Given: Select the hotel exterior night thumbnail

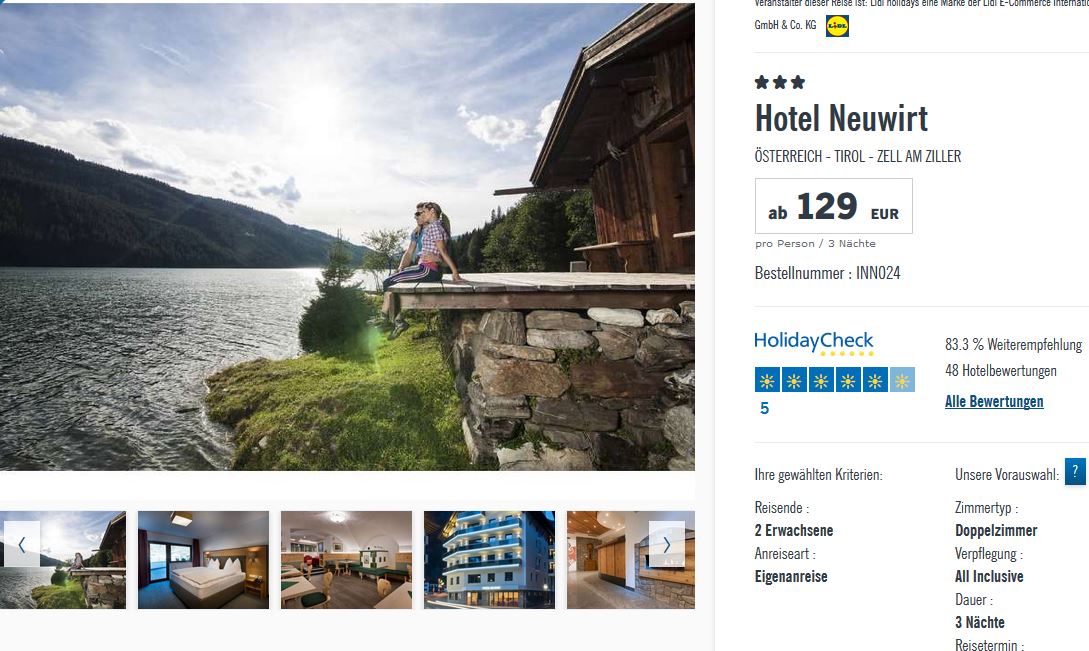Looking at the screenshot, I should (x=490, y=560).
